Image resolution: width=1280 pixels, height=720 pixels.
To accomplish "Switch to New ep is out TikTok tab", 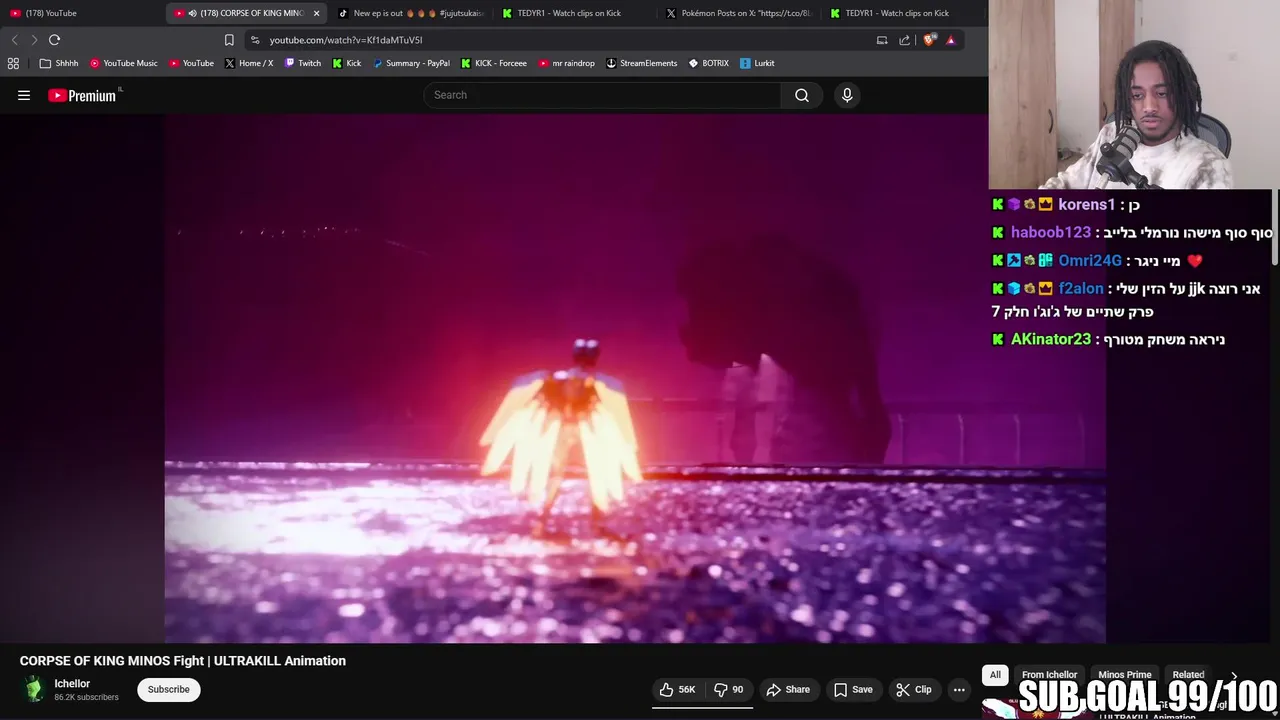I will click(410, 13).
